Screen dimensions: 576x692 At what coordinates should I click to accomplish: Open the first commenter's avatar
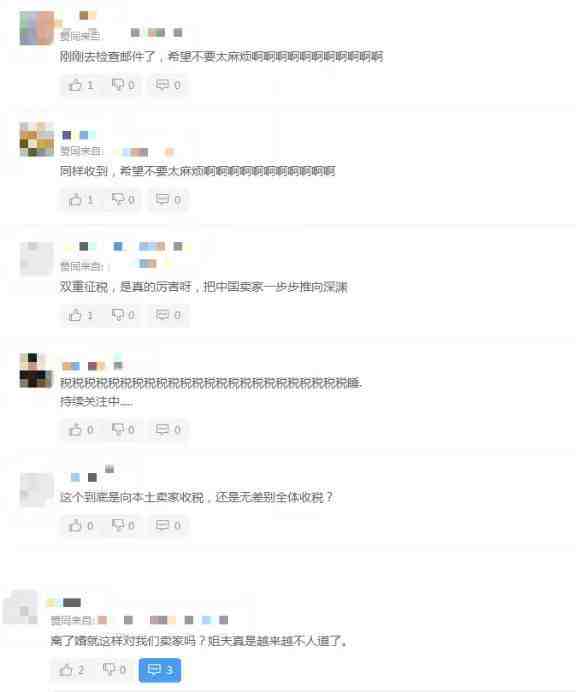click(x=37, y=29)
